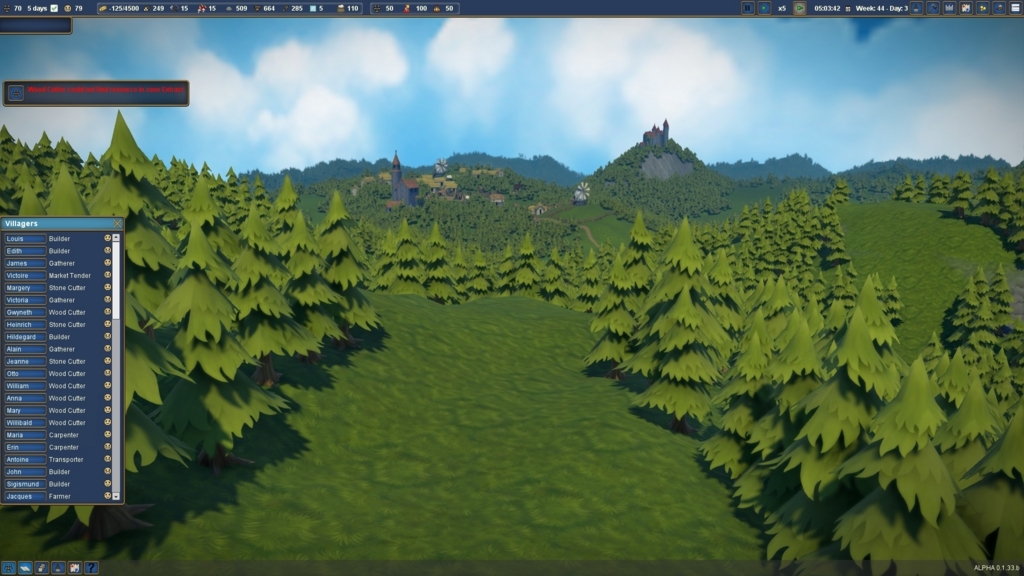This screenshot has height=576, width=1024.
Task: Click Villagers list scroll up arrow
Action: (116, 238)
